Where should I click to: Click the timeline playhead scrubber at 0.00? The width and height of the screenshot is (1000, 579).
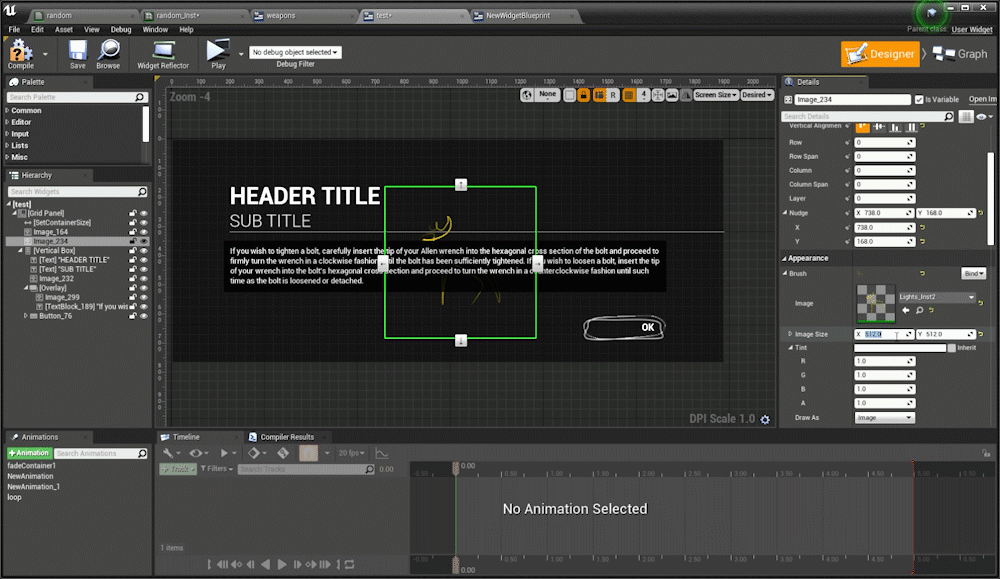(455, 468)
